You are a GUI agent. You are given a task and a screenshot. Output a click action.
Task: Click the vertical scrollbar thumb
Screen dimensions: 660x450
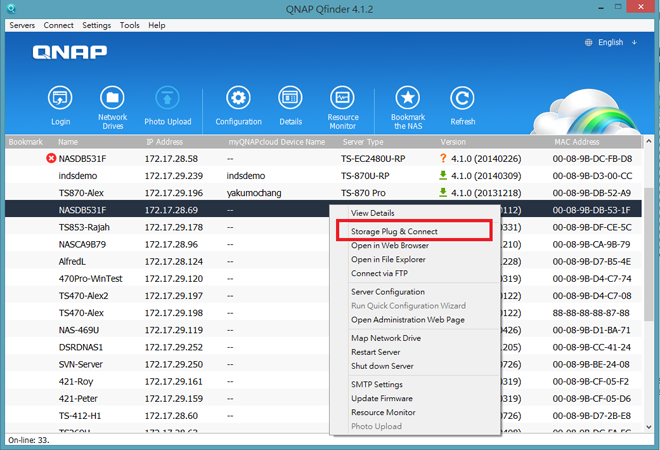pyautogui.click(x=649, y=254)
